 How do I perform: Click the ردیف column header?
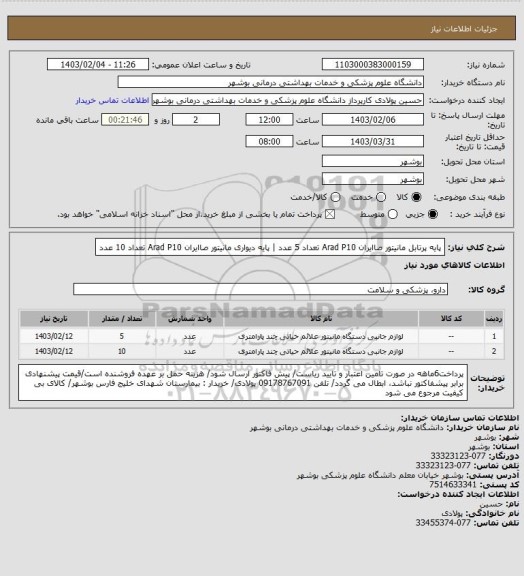coord(494,319)
